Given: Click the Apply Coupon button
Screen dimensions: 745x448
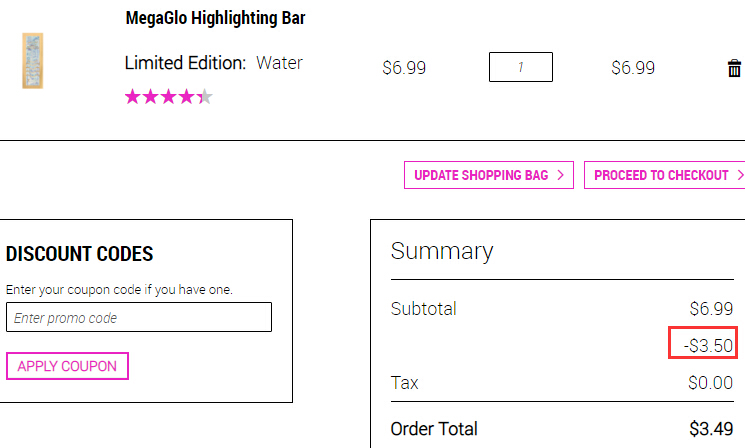Looking at the screenshot, I should (67, 366).
